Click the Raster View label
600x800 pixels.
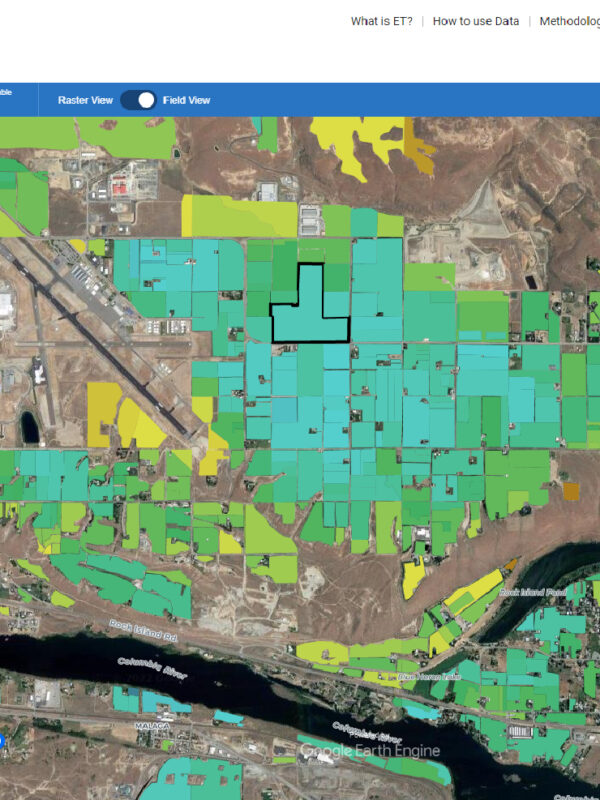pos(85,100)
